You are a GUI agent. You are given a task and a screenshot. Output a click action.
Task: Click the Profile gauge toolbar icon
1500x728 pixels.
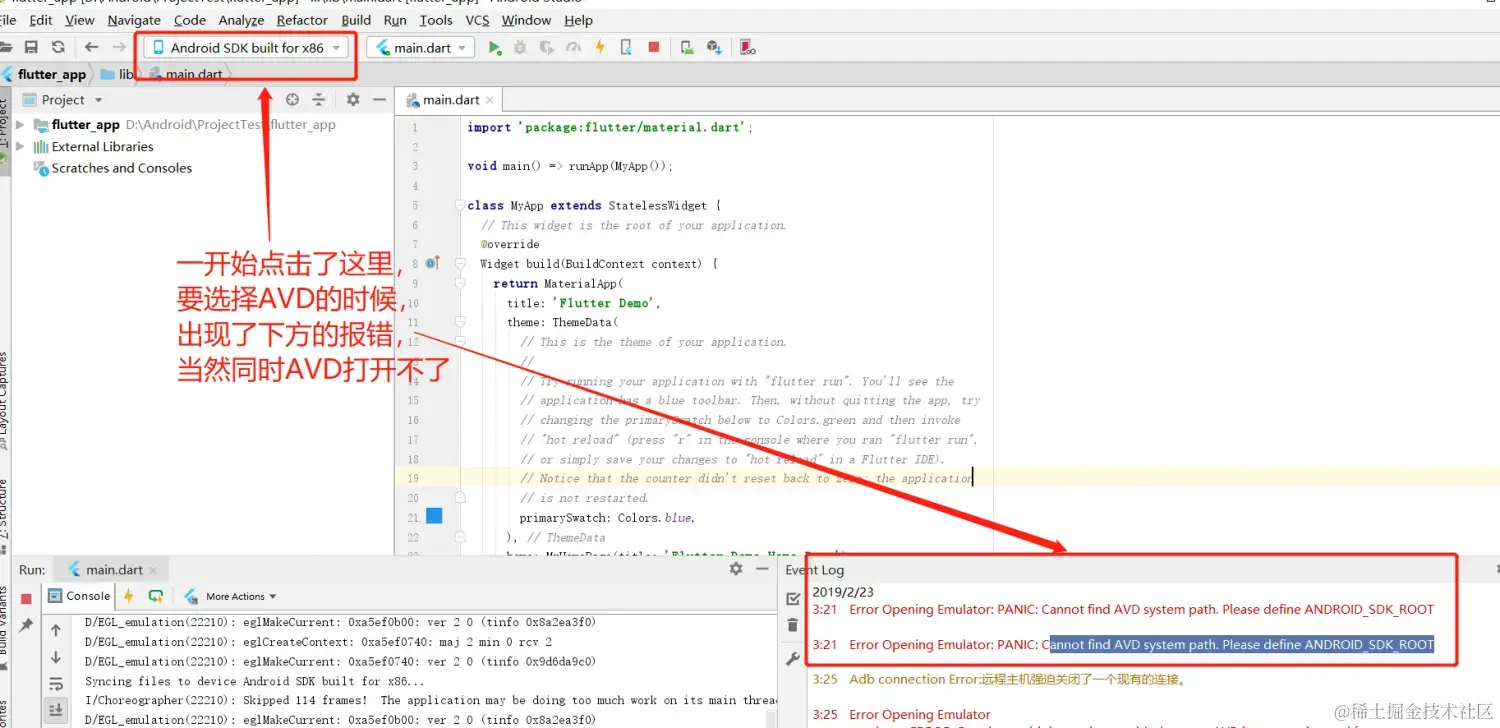[x=573, y=47]
